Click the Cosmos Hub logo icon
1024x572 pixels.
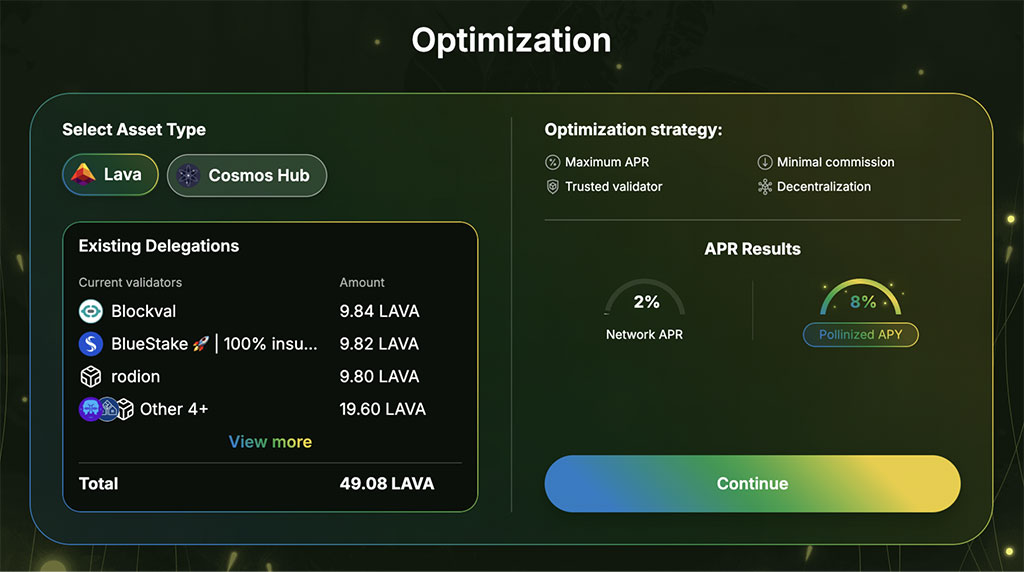pyautogui.click(x=189, y=176)
